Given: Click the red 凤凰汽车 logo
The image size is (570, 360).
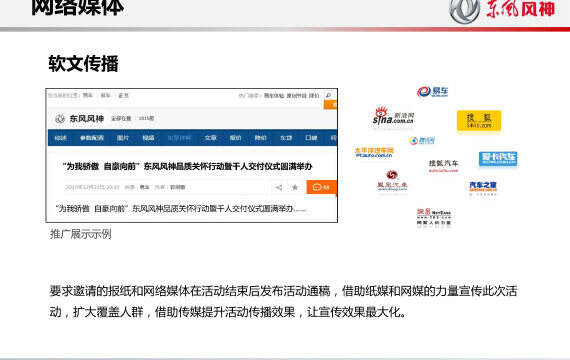Looking at the screenshot, I should [392, 180].
